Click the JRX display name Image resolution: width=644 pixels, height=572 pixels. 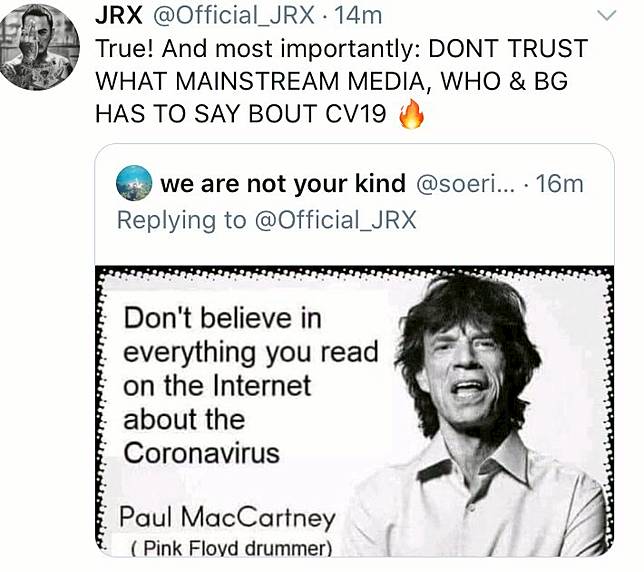click(x=120, y=15)
